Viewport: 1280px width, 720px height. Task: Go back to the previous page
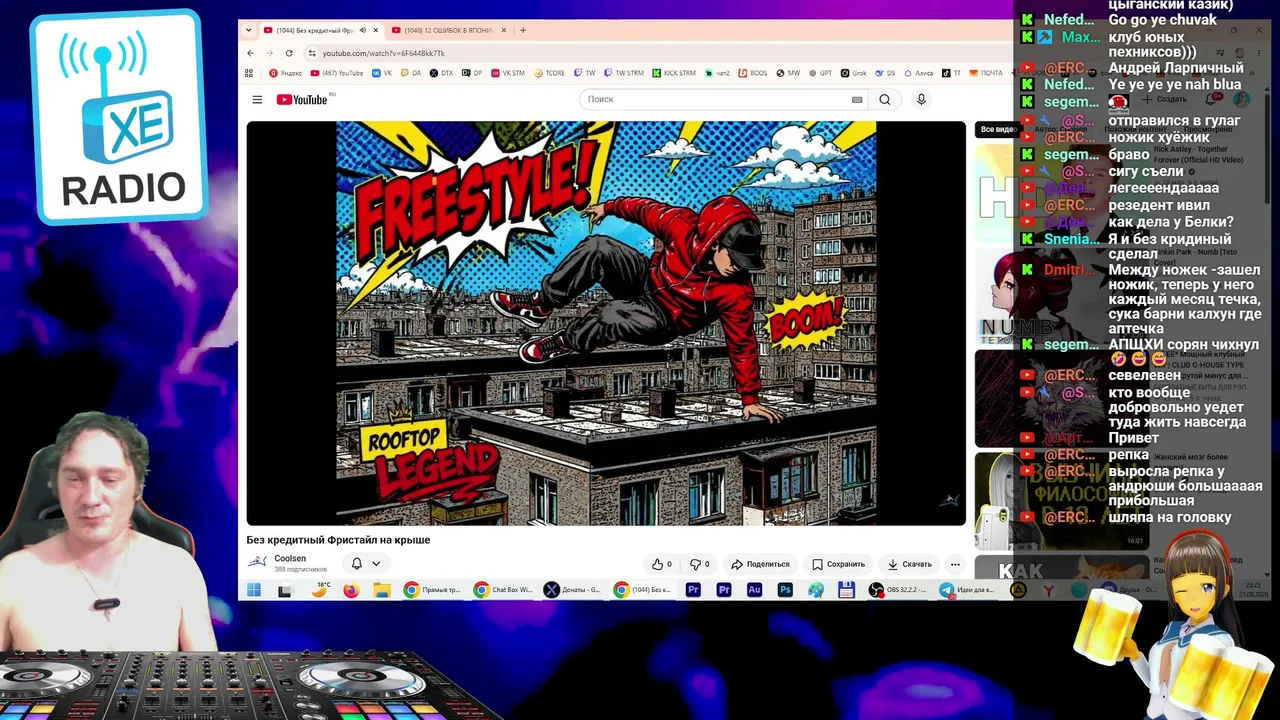[251, 53]
